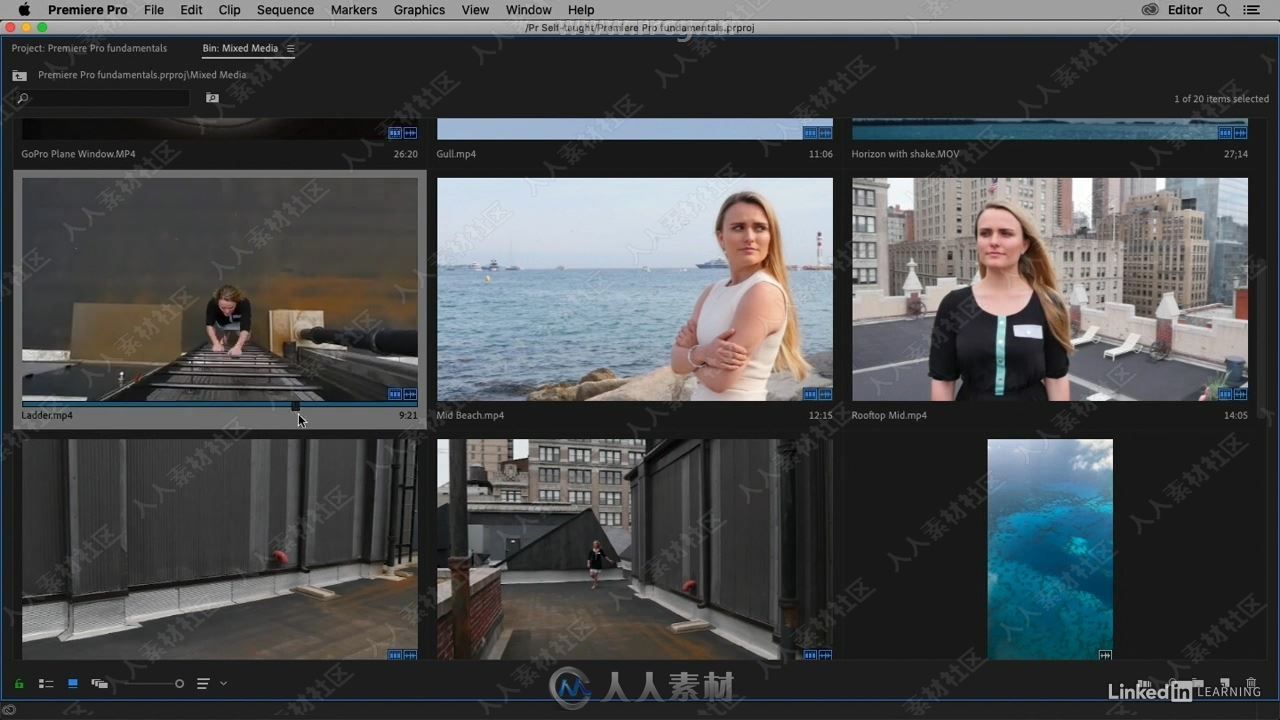The height and width of the screenshot is (720, 1280).
Task: Create new search bin from query icon
Action: click(212, 98)
